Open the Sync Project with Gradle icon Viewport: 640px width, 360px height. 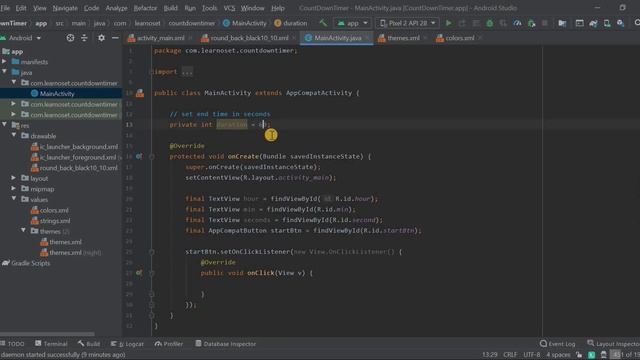tap(593, 23)
